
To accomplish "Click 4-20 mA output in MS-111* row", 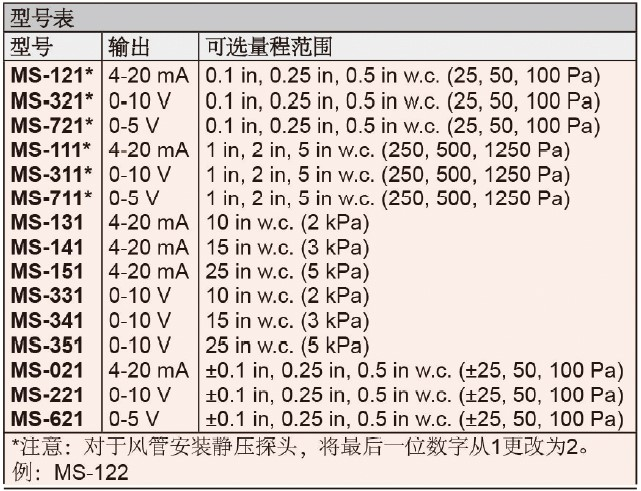I will point(149,150).
